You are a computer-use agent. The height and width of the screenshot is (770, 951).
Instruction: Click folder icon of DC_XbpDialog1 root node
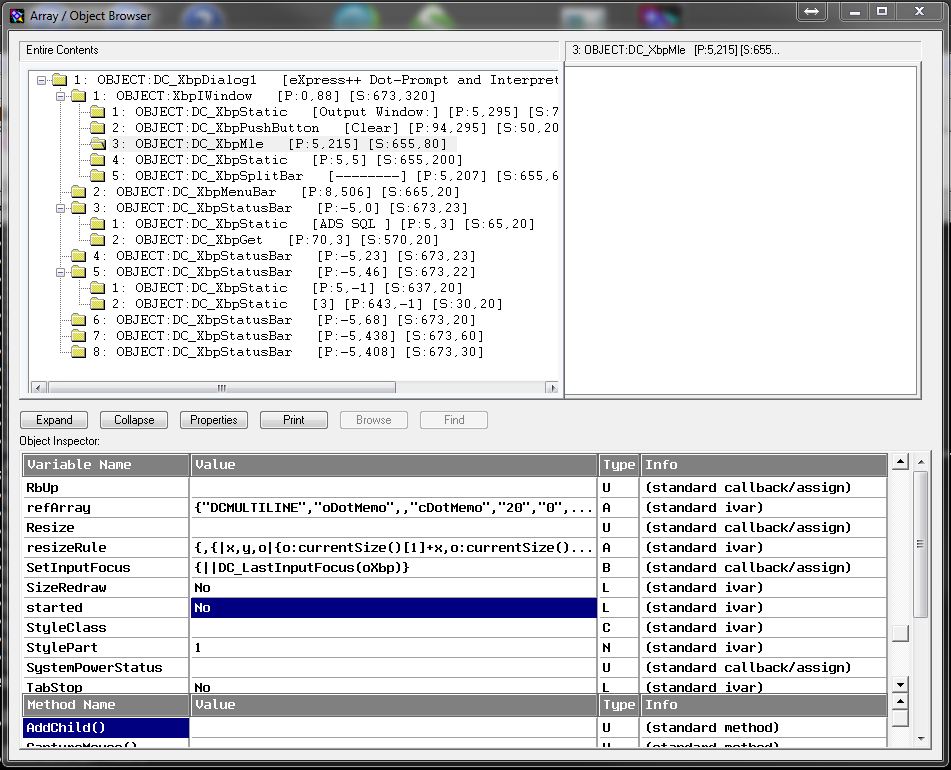tap(60, 80)
